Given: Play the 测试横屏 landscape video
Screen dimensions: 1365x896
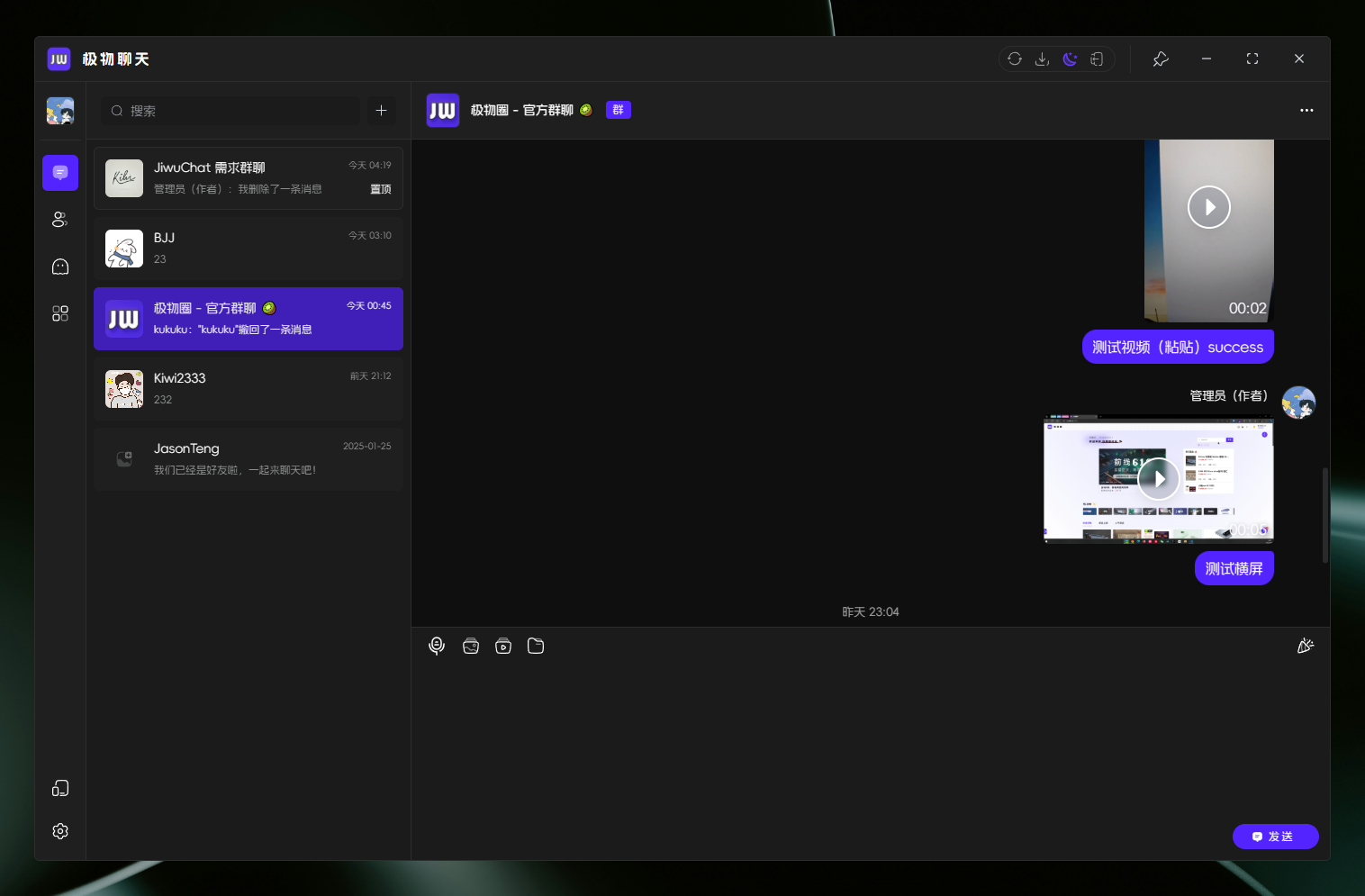Looking at the screenshot, I should pos(1159,479).
